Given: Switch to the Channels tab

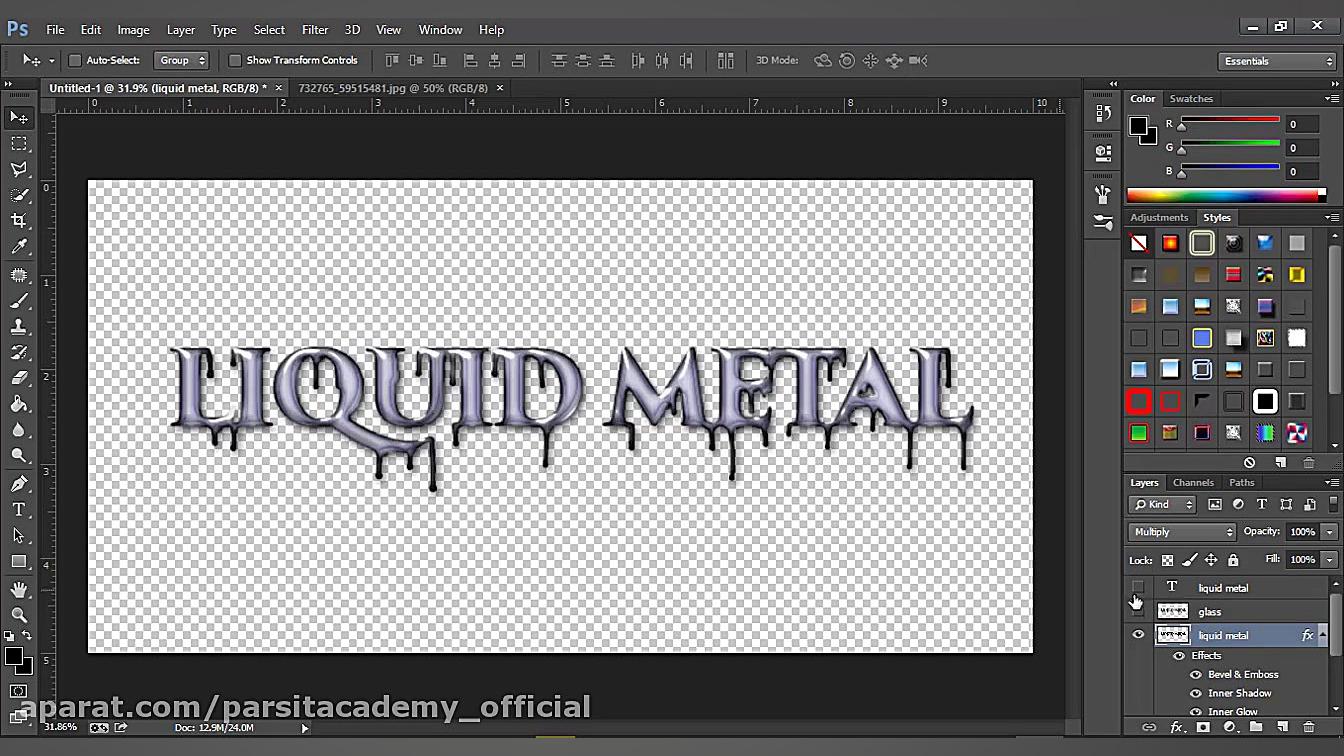Looking at the screenshot, I should click(1193, 483).
